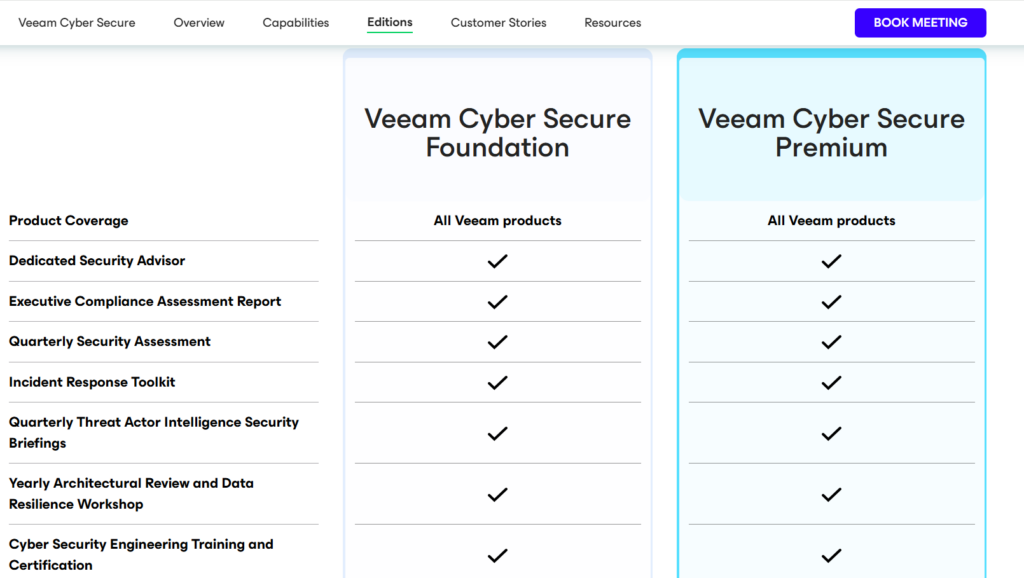Click Foundation checkmark for Cyber Security Engineering Training
1024x578 pixels.
pyautogui.click(x=498, y=556)
